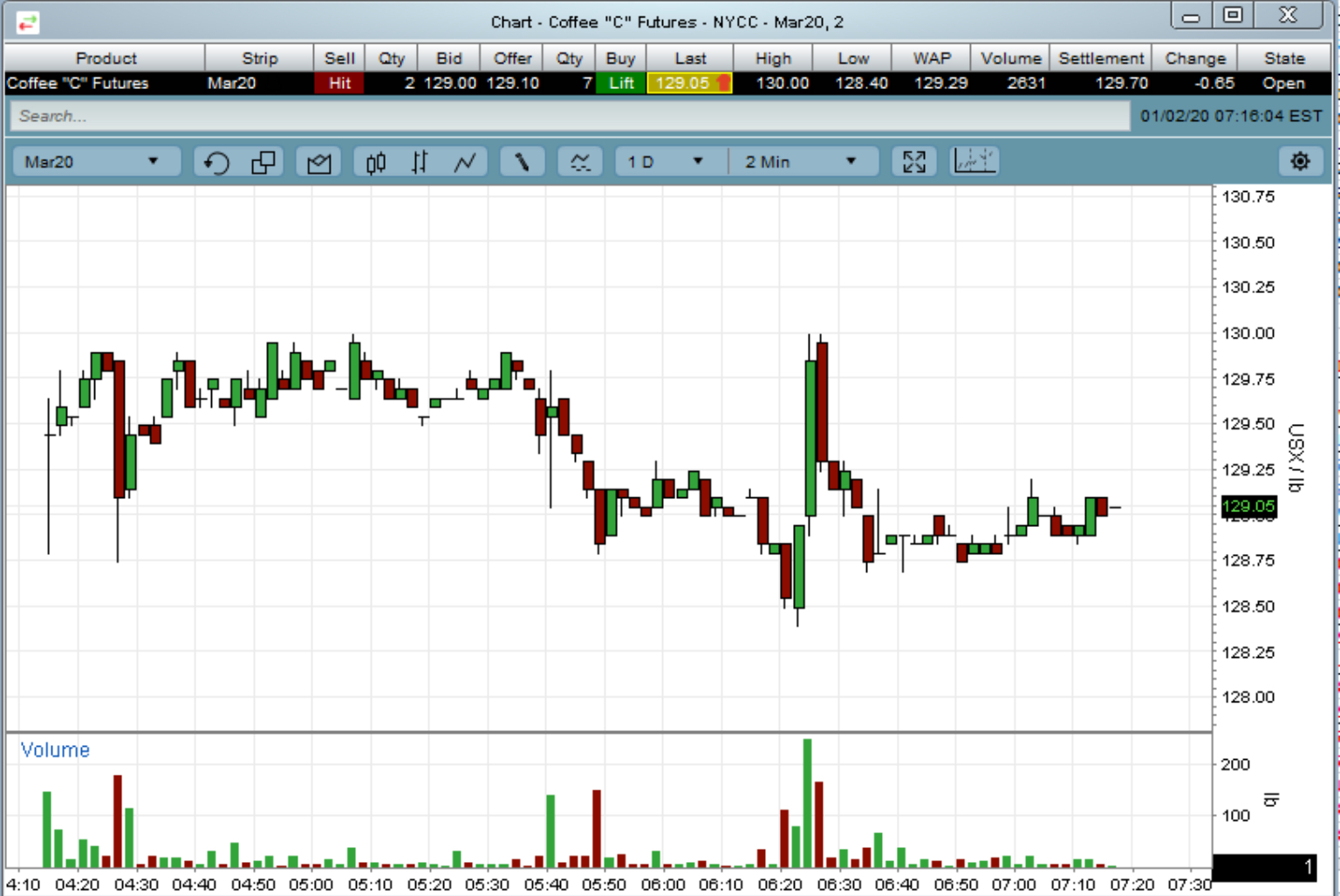Screen dimensions: 1340x896
Task: Select the trendline drawing tool
Action: [x=522, y=162]
